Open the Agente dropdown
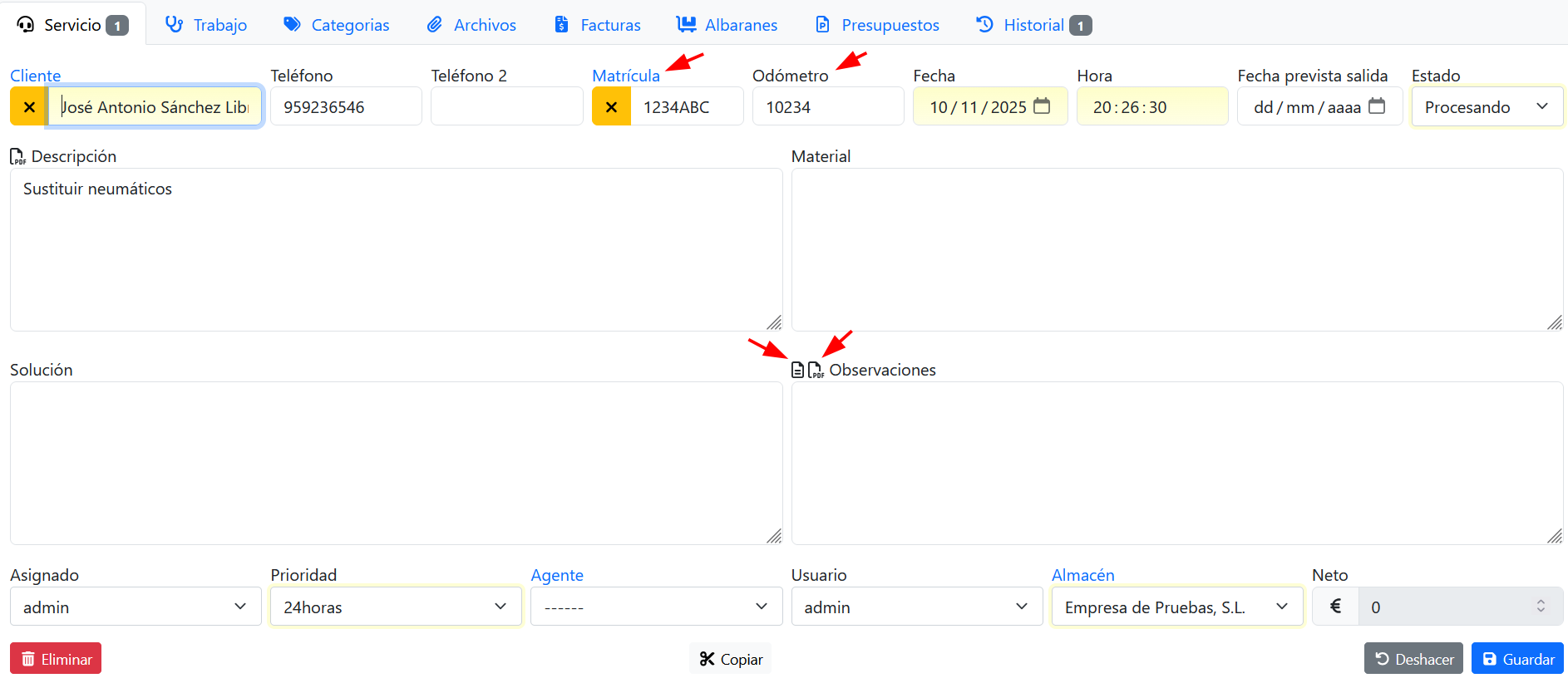The width and height of the screenshot is (1568, 683). [656, 607]
